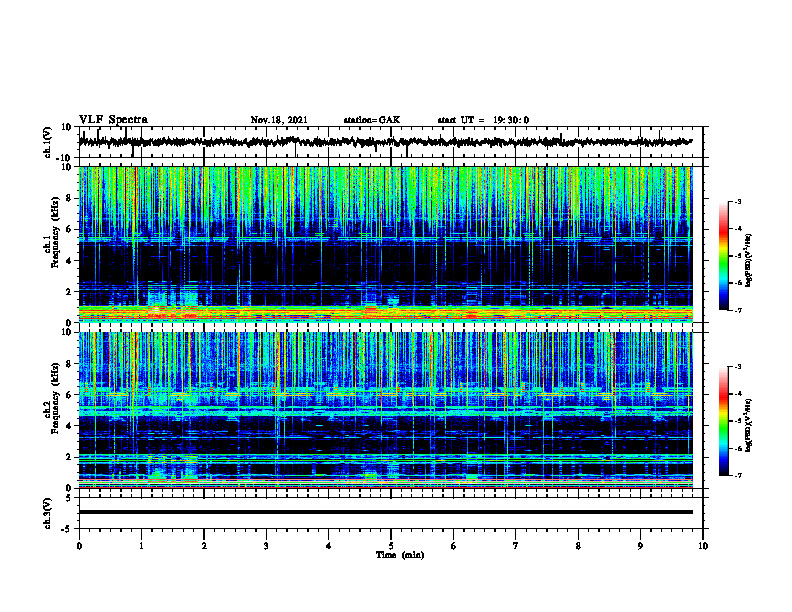Click the ch.2 spectrogram '8' kHz tick label
Viewport: 792px width, 612px height.
[69, 364]
